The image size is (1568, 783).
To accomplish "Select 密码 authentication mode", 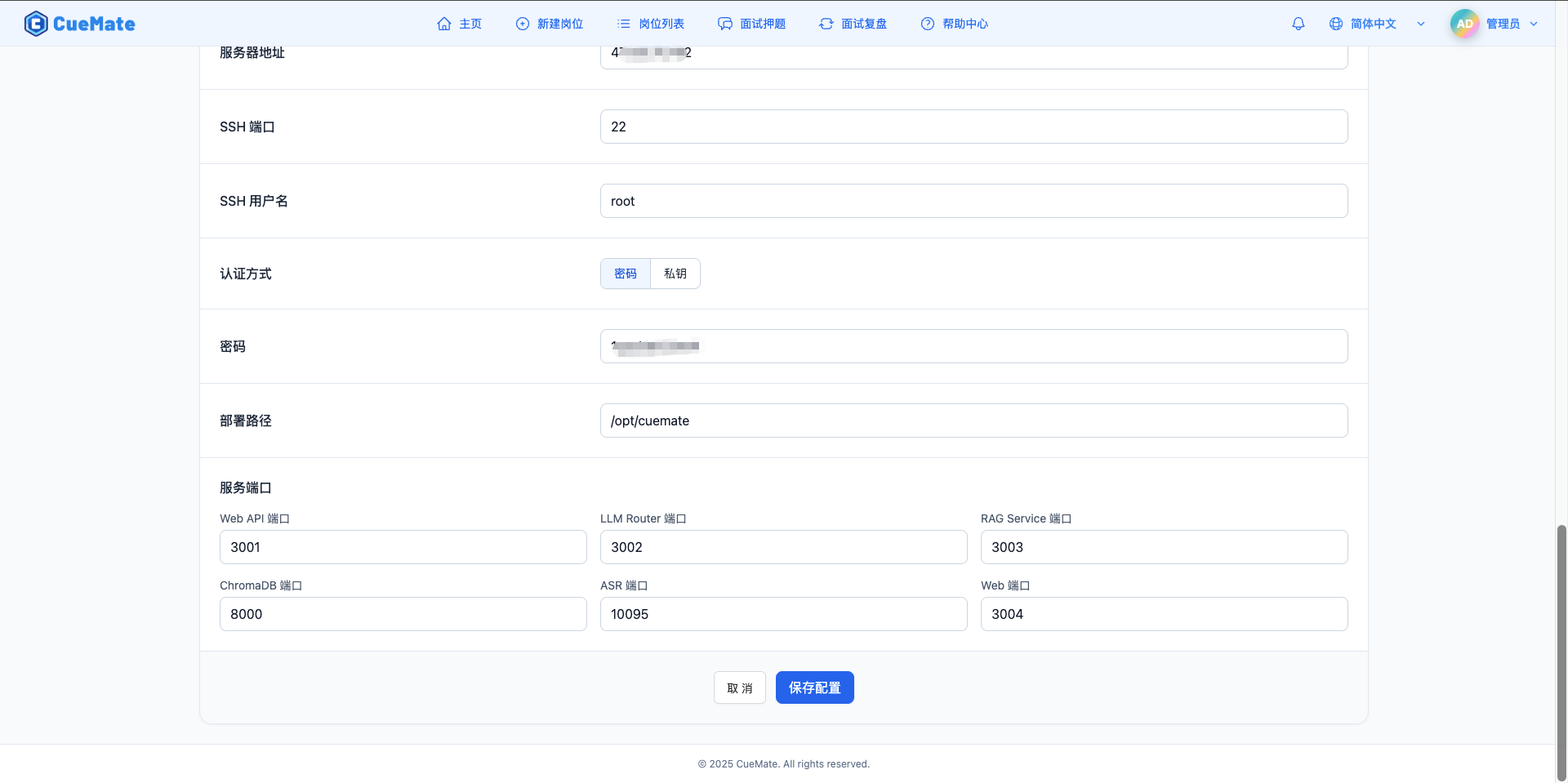I will (x=625, y=274).
